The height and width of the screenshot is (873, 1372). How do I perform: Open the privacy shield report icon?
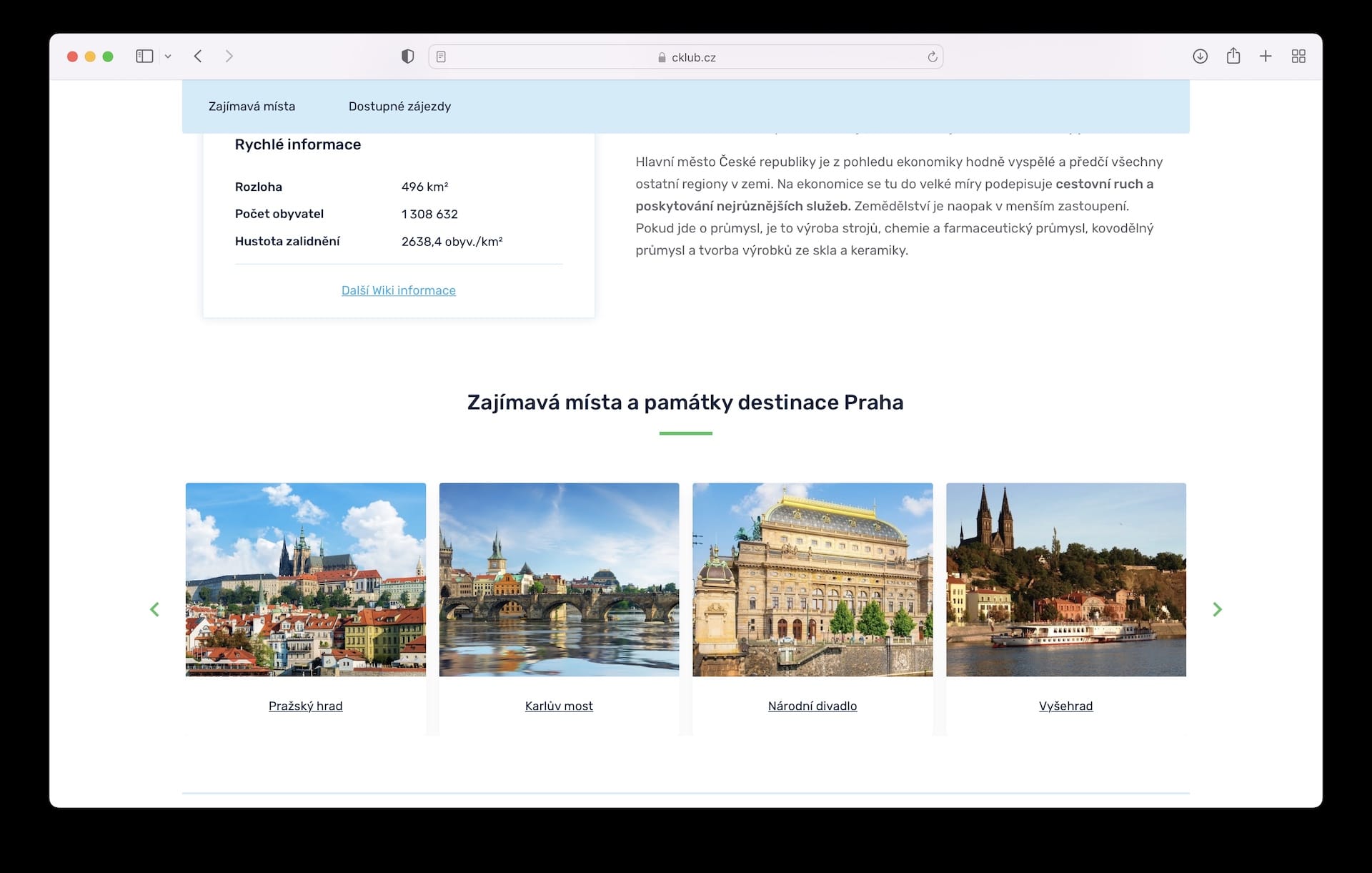(407, 56)
